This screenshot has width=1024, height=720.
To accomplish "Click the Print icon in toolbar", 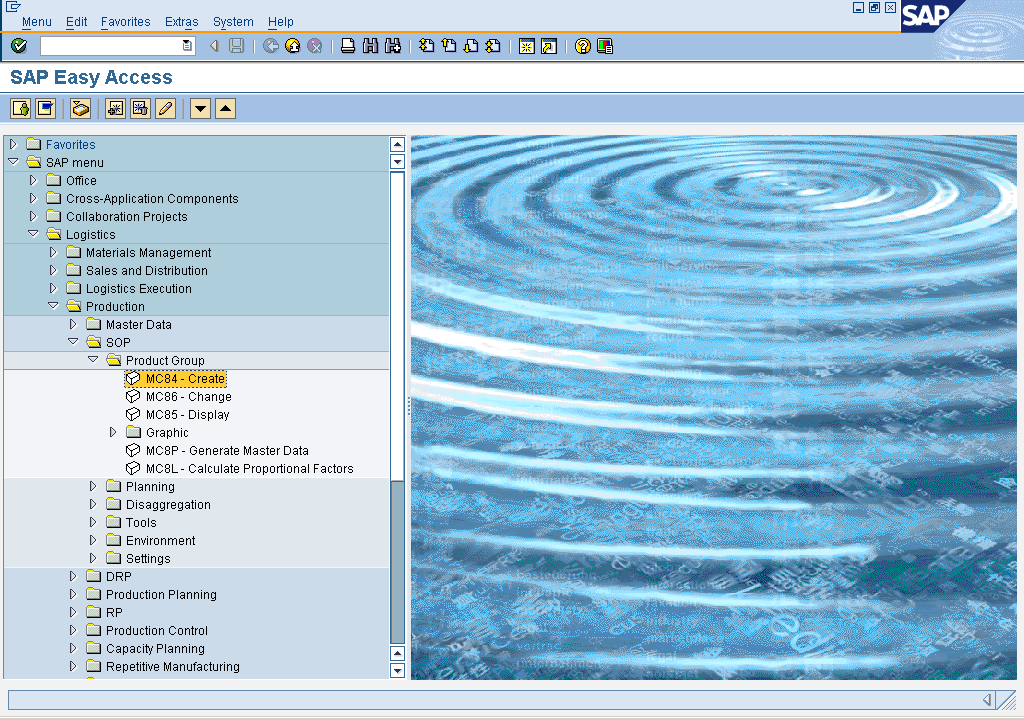I will tap(348, 46).
